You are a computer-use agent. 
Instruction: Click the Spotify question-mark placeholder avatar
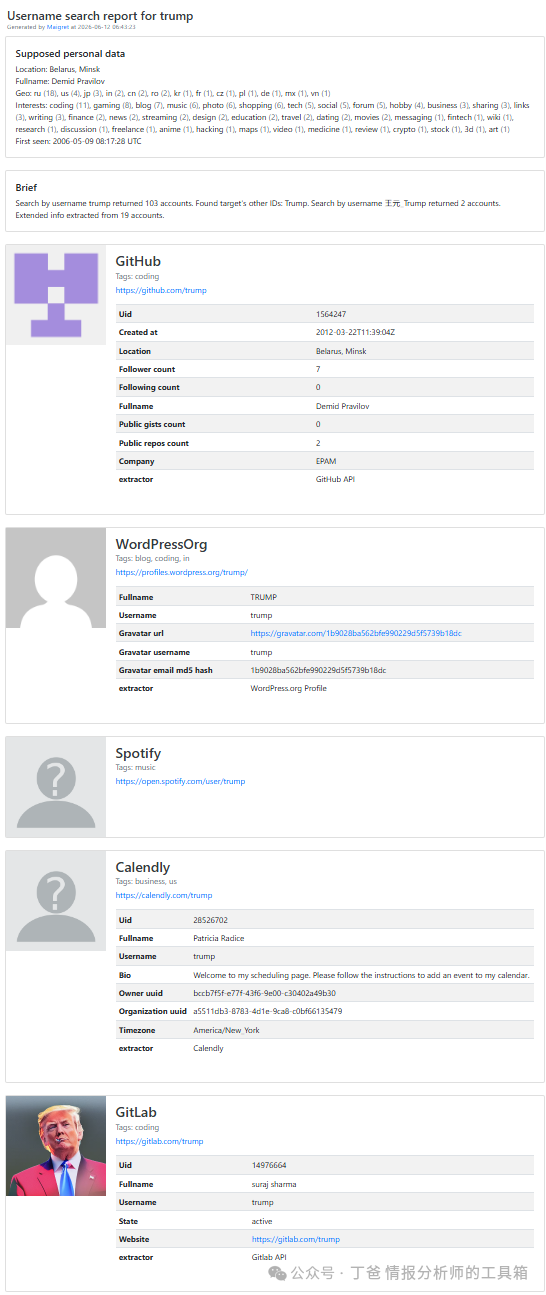pos(56,787)
